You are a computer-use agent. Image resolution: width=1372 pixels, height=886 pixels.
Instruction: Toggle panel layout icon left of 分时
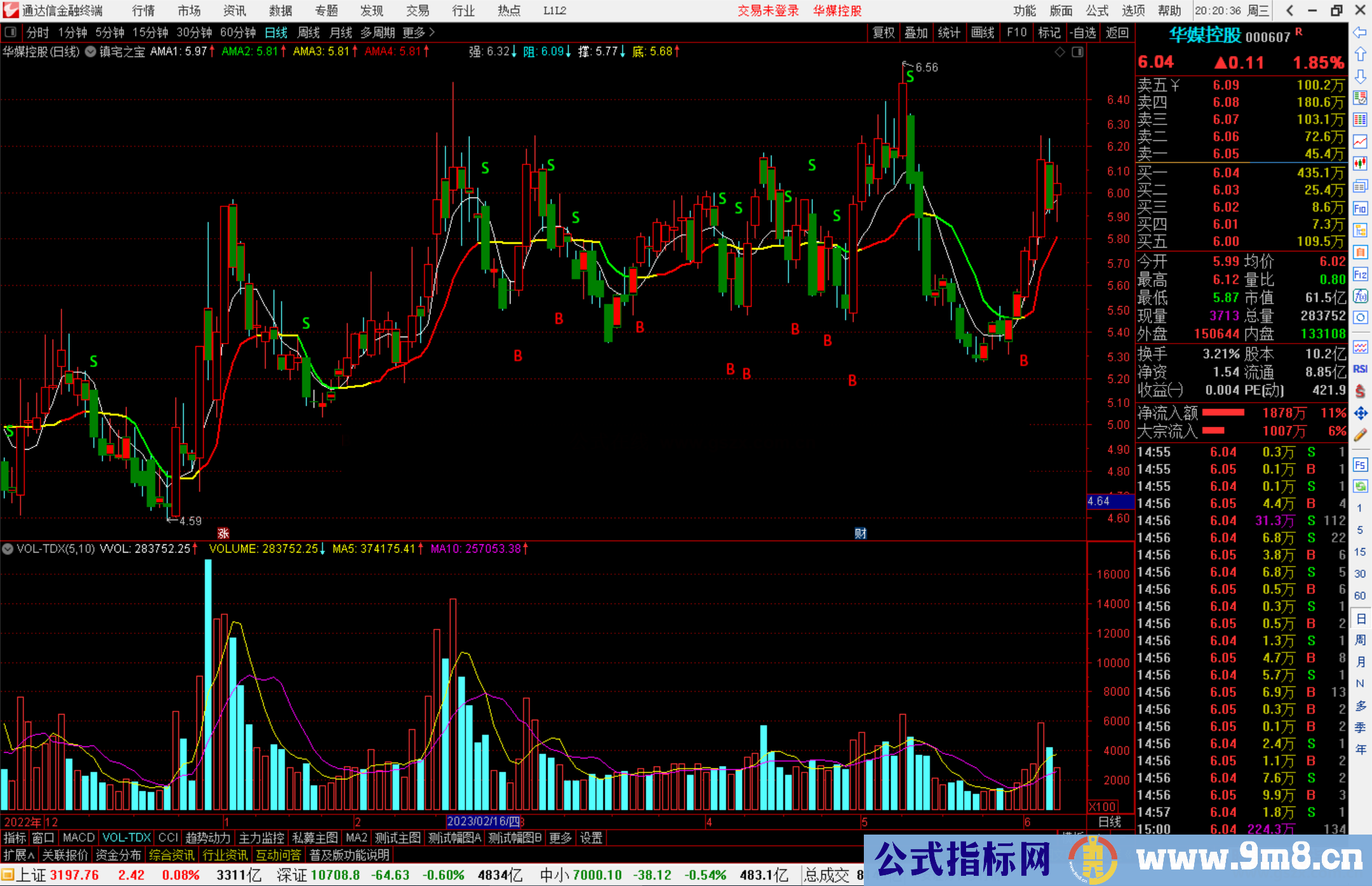[x=11, y=32]
